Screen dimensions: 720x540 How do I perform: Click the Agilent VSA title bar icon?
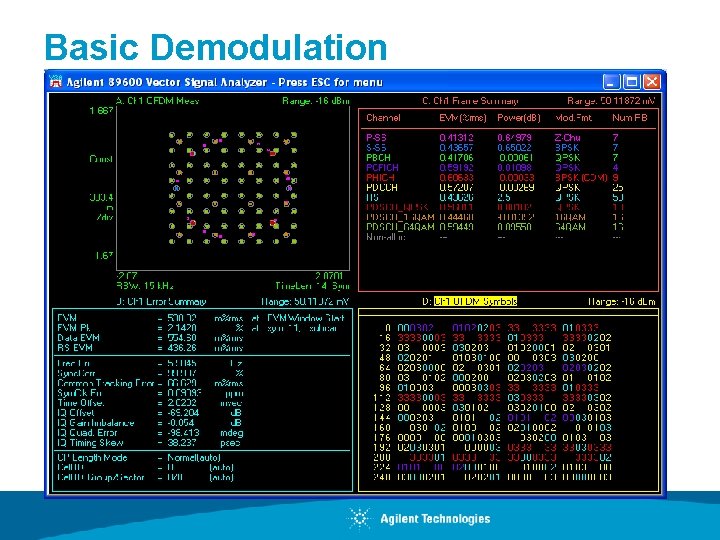(x=56, y=82)
